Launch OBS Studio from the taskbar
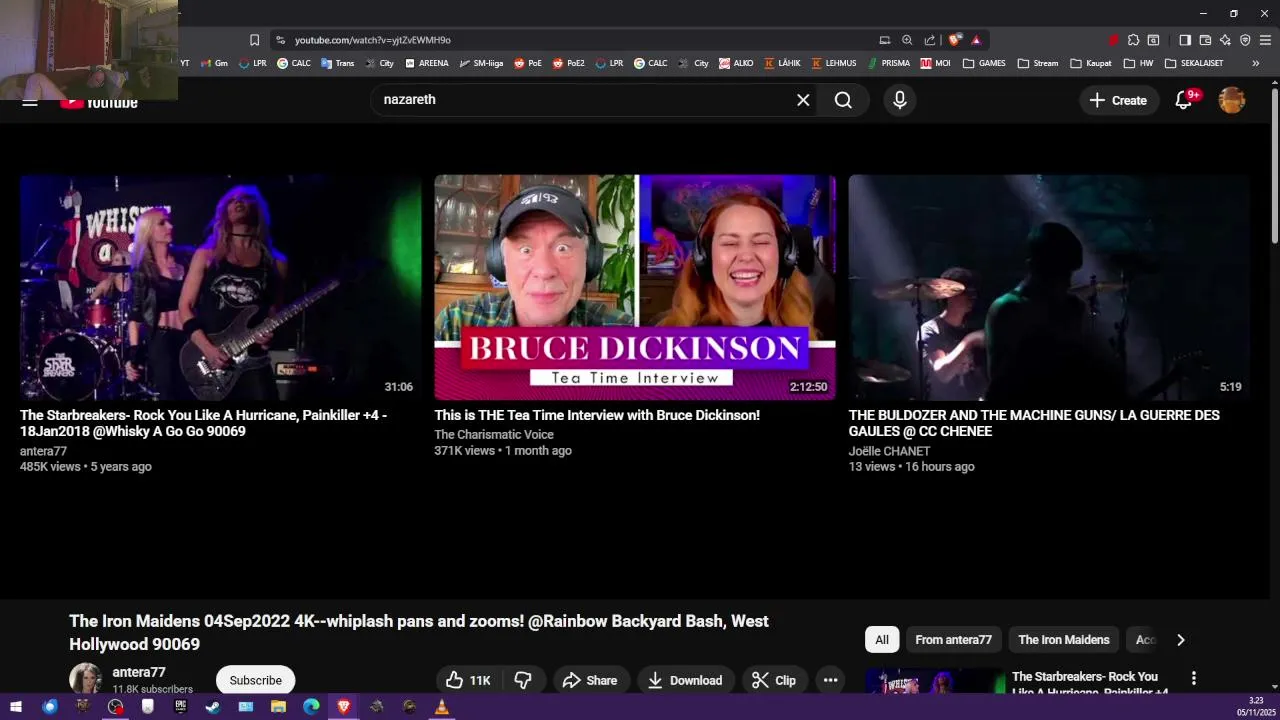 [116, 707]
